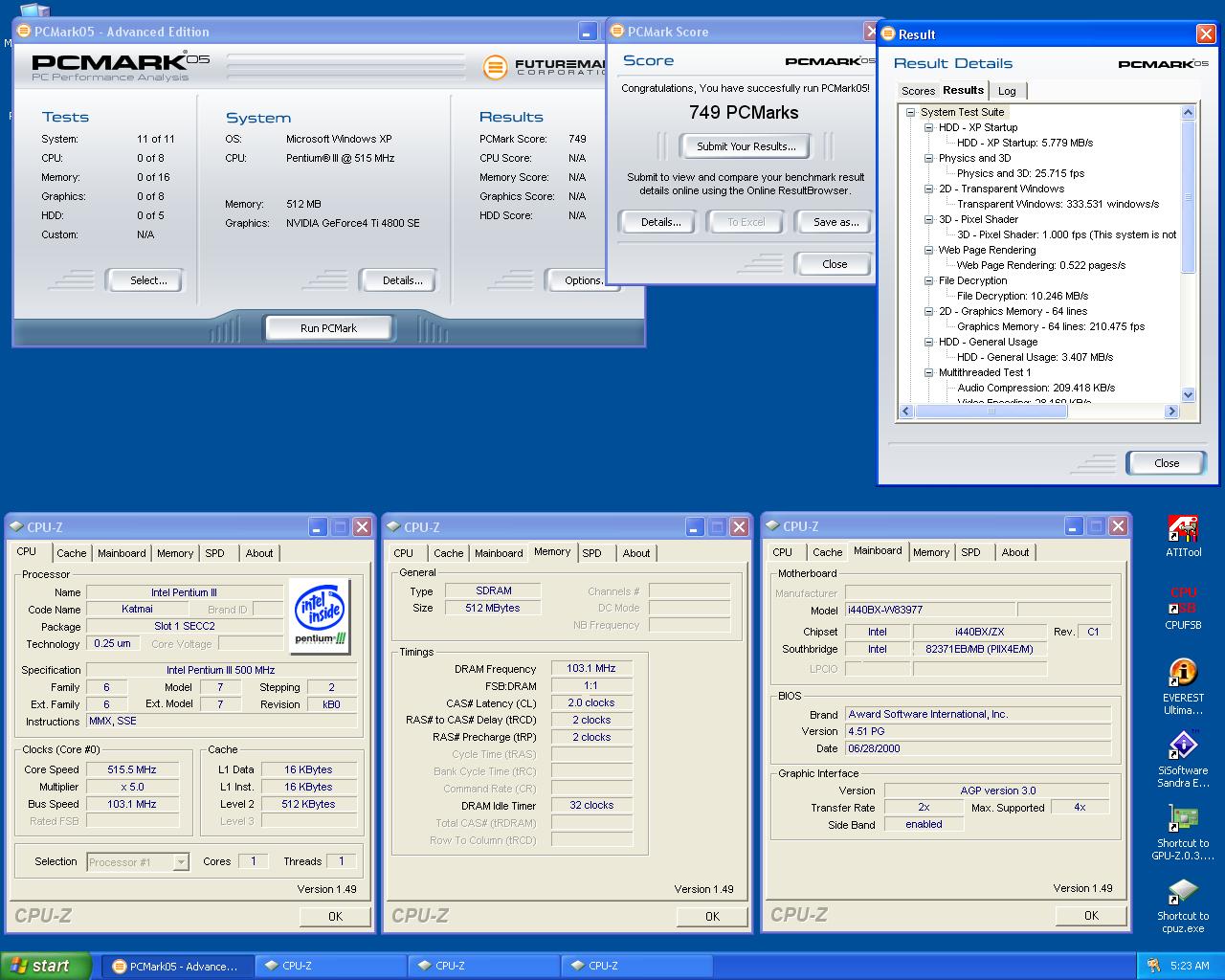This screenshot has width=1225, height=980.
Task: Launch the CPUFSB desktop icon
Action: (x=1183, y=607)
